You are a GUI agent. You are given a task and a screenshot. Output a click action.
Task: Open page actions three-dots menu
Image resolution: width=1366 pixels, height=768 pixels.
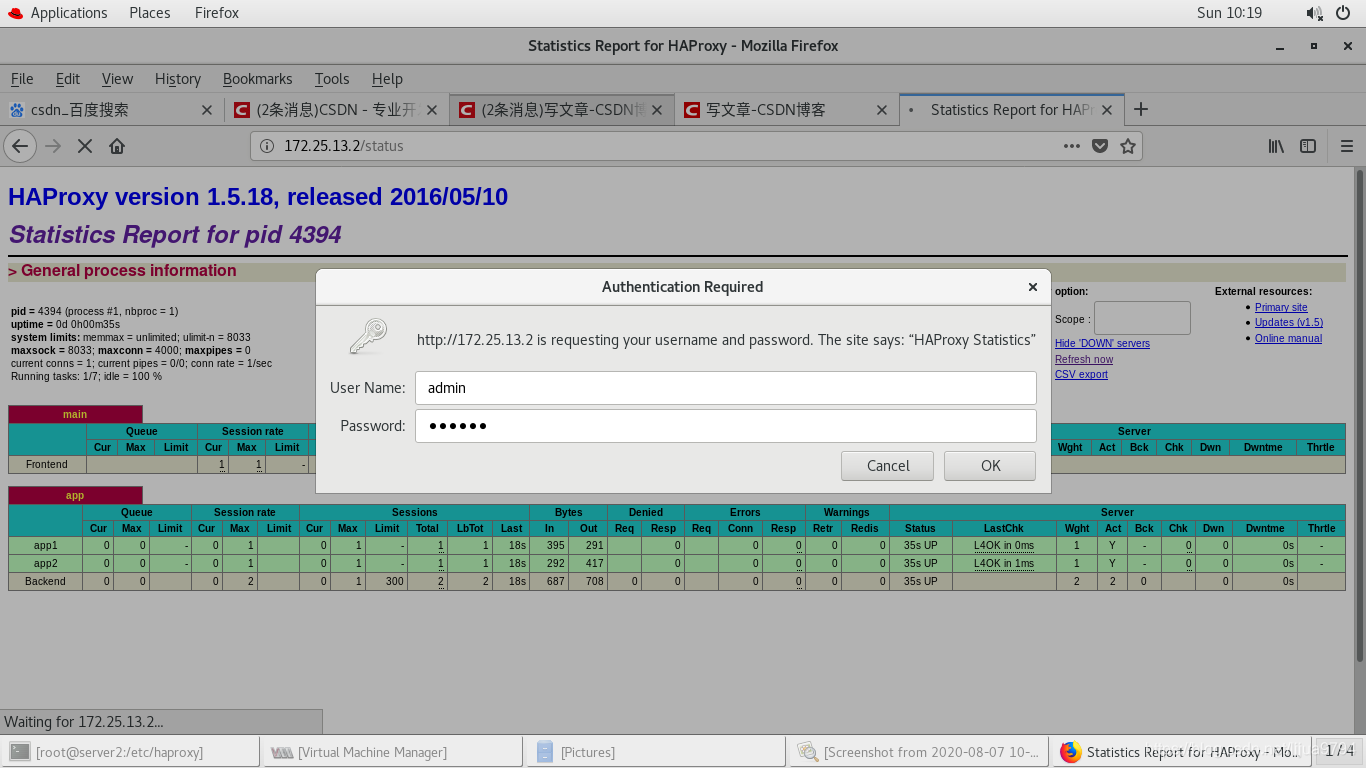pos(1072,146)
